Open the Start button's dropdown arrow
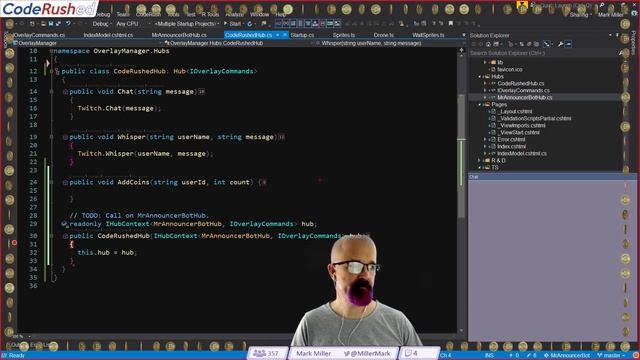 tap(244, 24)
